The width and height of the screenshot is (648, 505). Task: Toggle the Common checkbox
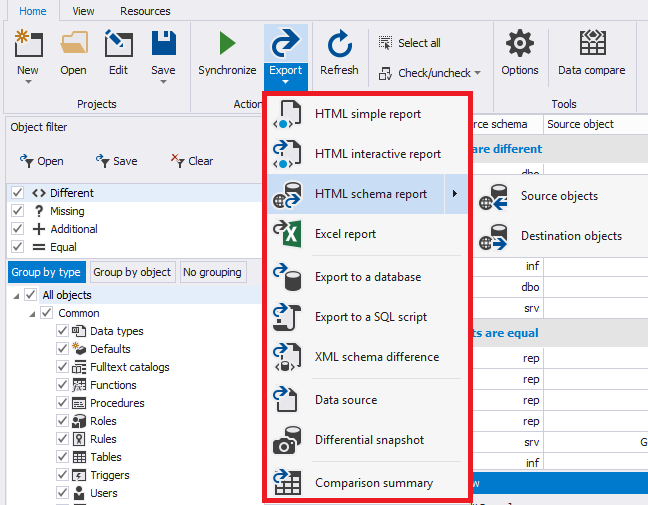point(47,313)
